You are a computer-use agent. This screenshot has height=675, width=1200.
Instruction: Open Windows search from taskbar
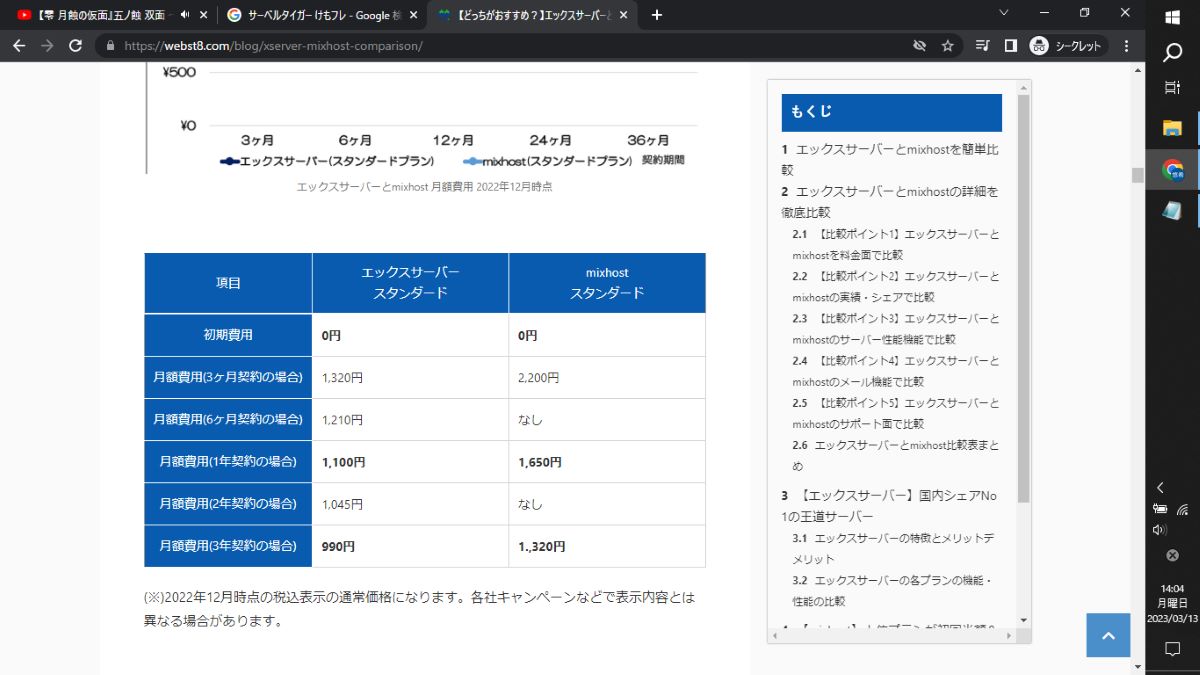[1172, 53]
